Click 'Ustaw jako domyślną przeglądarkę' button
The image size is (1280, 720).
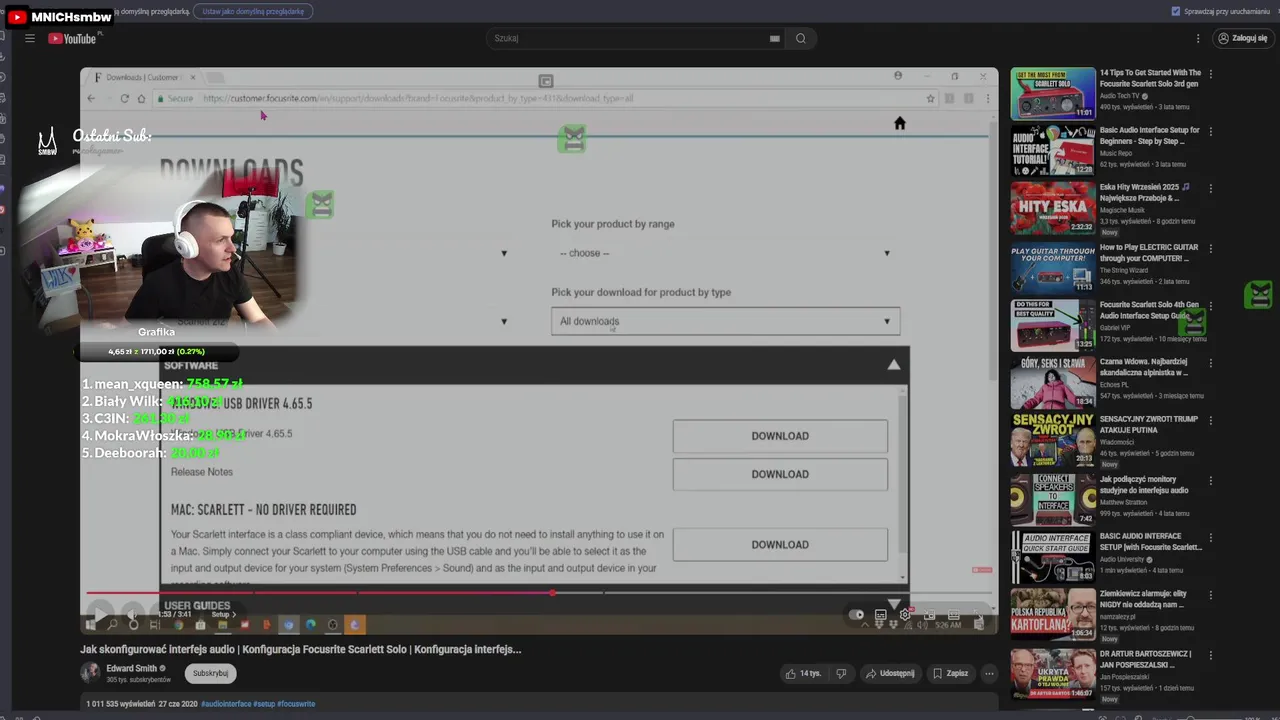tap(253, 11)
